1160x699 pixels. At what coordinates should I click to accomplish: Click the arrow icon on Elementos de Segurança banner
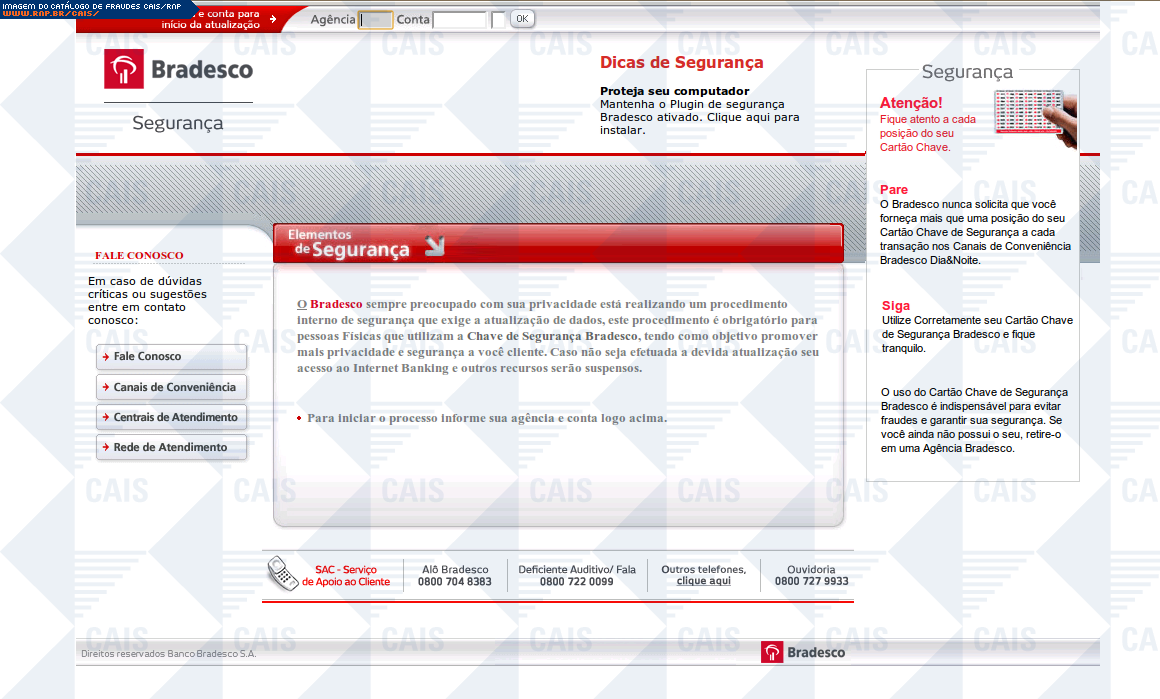pyautogui.click(x=434, y=246)
